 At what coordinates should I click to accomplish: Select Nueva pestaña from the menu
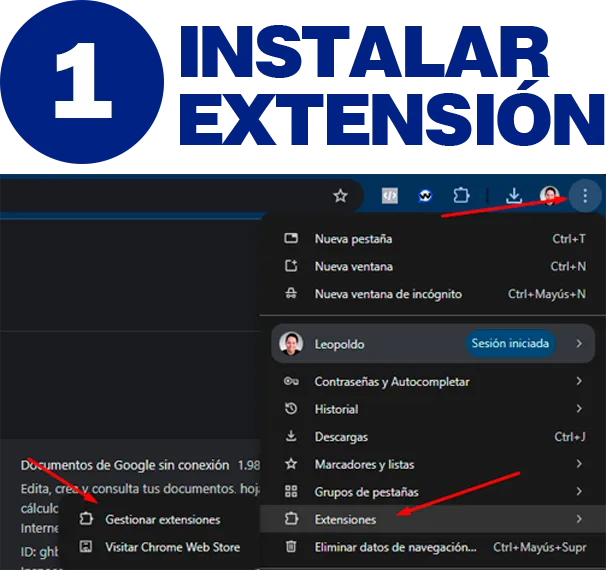(353, 239)
